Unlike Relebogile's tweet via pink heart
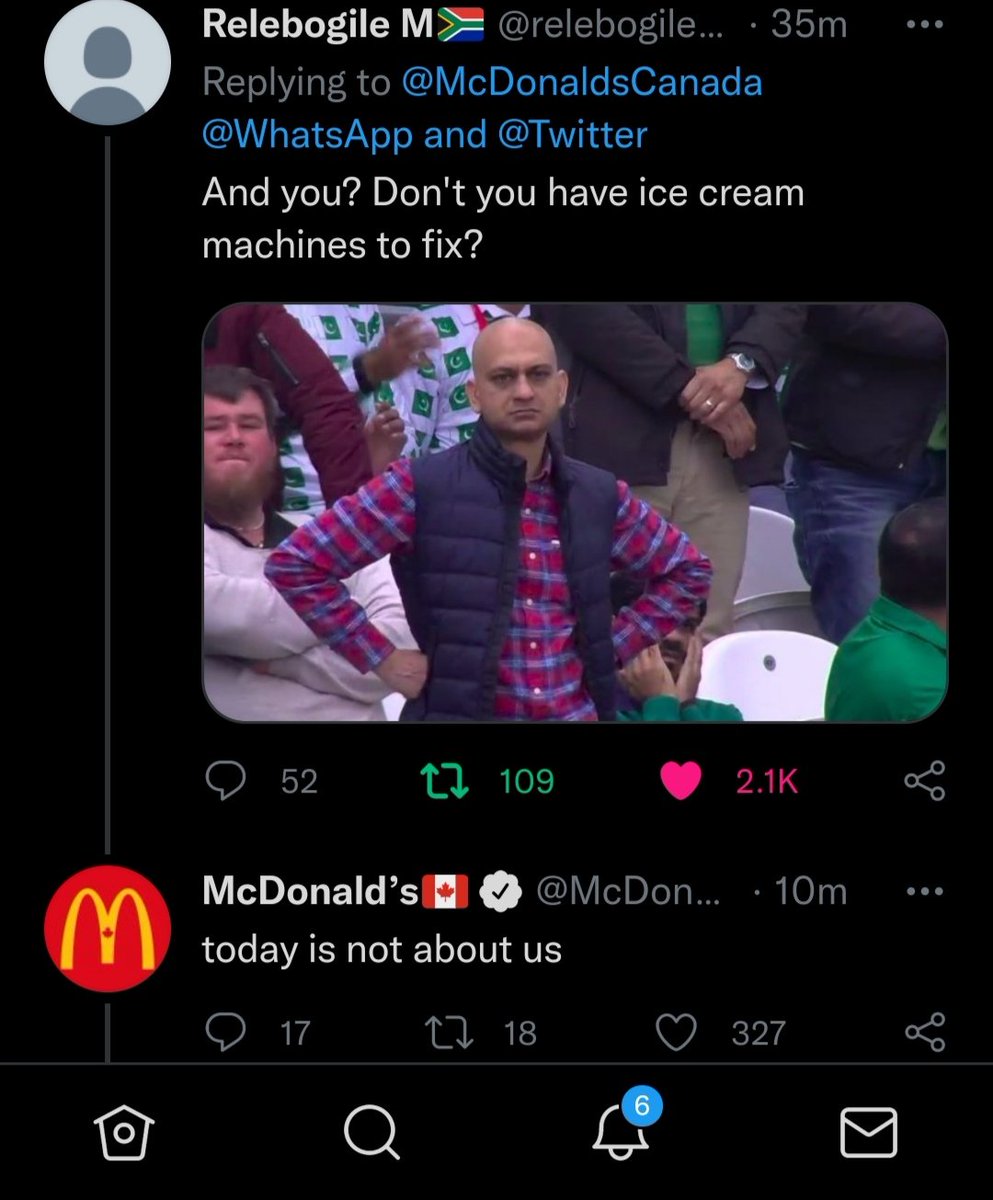 click(x=681, y=781)
